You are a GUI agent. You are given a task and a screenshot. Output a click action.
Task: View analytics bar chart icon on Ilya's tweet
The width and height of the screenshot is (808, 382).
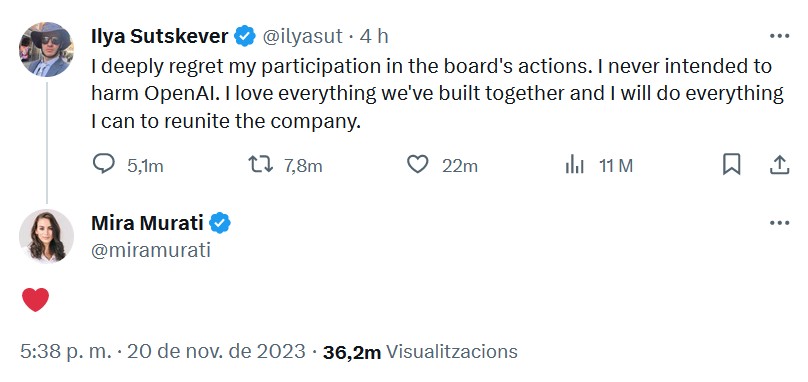point(575,165)
